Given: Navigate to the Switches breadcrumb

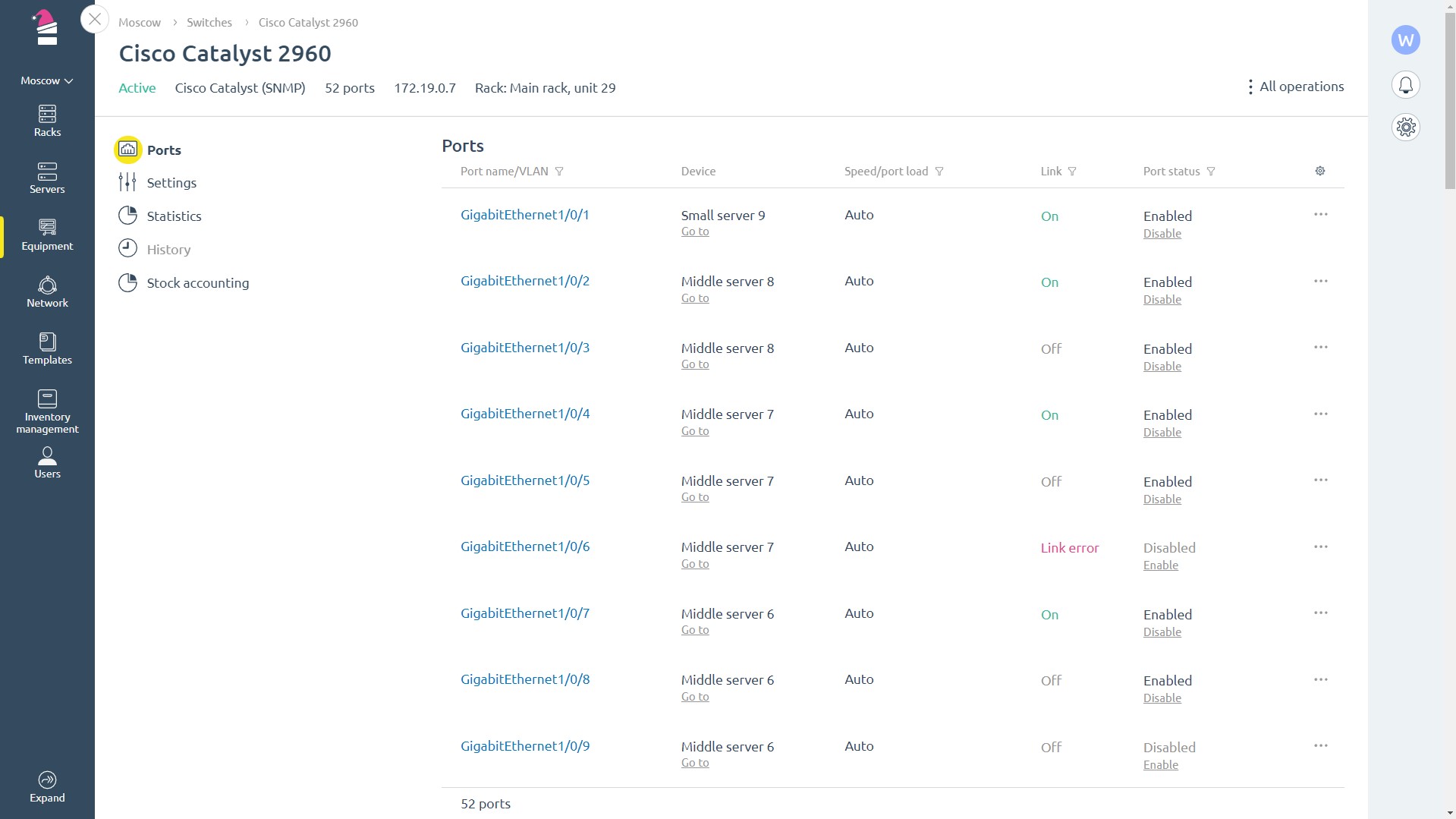Looking at the screenshot, I should click(x=209, y=23).
